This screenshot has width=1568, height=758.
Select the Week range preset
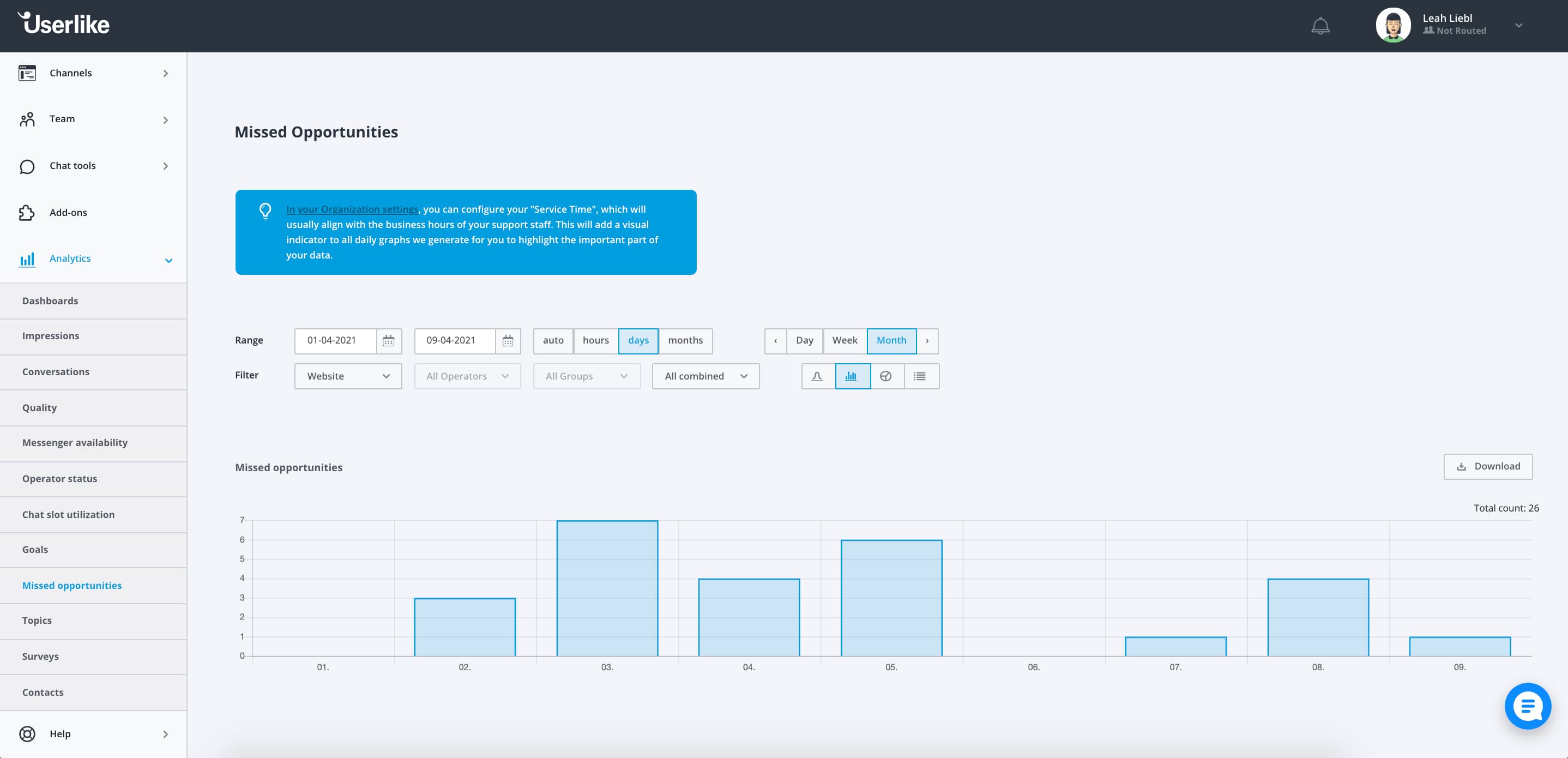845,341
